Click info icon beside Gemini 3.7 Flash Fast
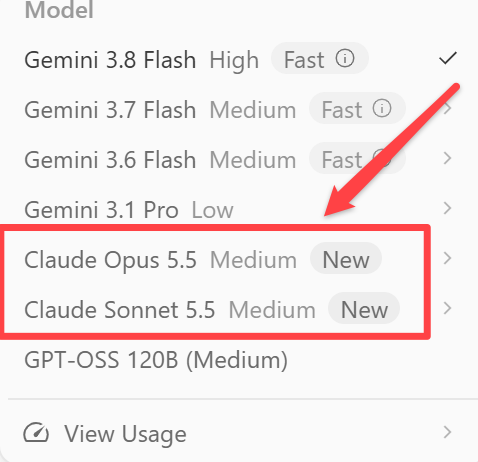478x462 pixels. click(x=382, y=108)
